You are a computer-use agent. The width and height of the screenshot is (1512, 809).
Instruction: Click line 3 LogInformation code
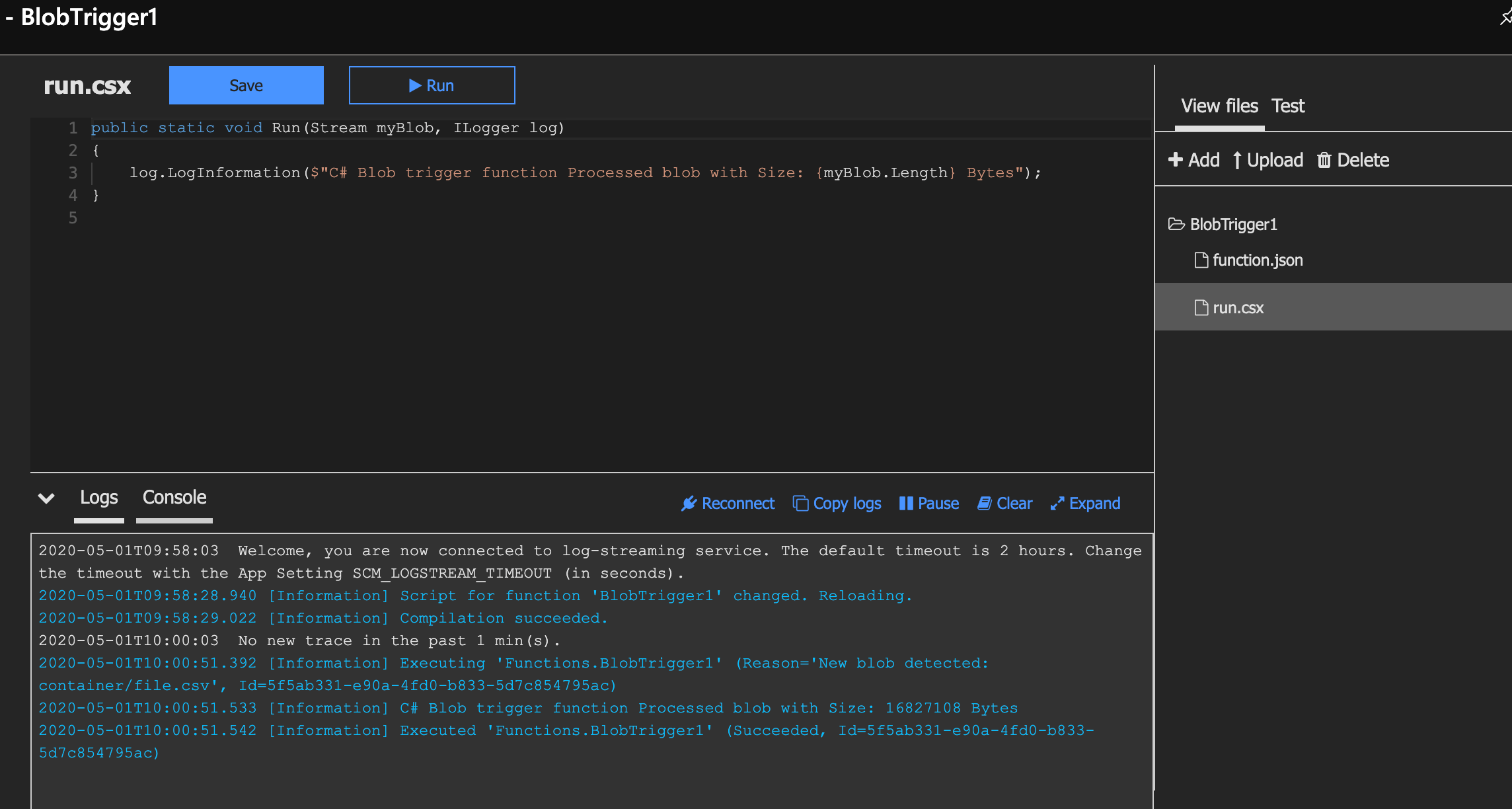pos(585,173)
